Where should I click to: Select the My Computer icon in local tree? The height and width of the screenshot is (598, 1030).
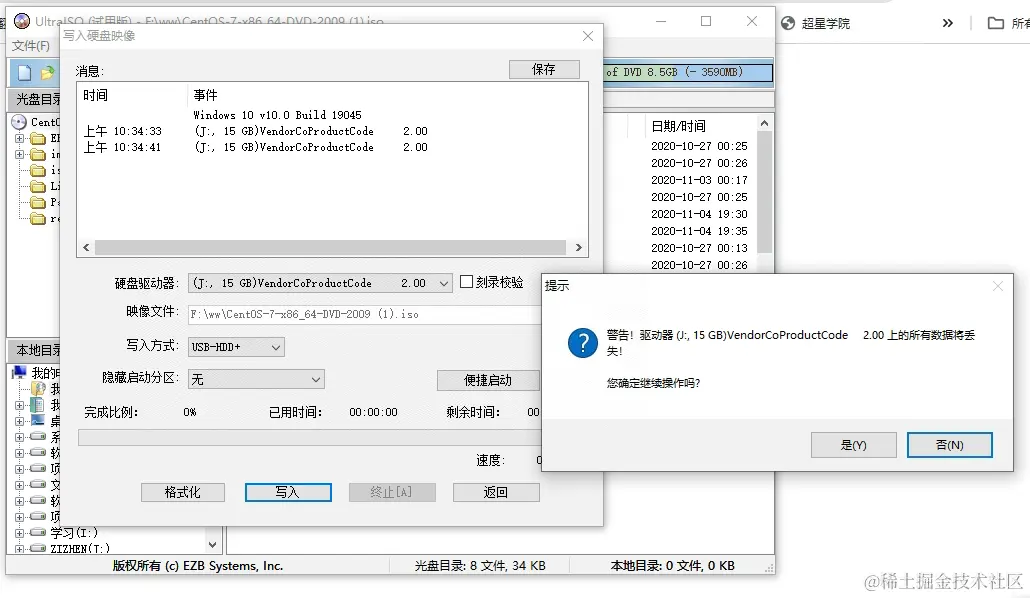(x=20, y=373)
